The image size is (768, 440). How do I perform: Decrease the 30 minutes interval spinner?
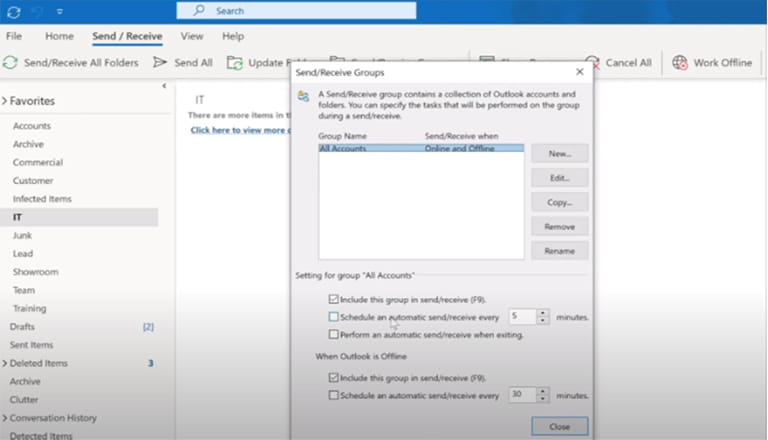(543, 398)
